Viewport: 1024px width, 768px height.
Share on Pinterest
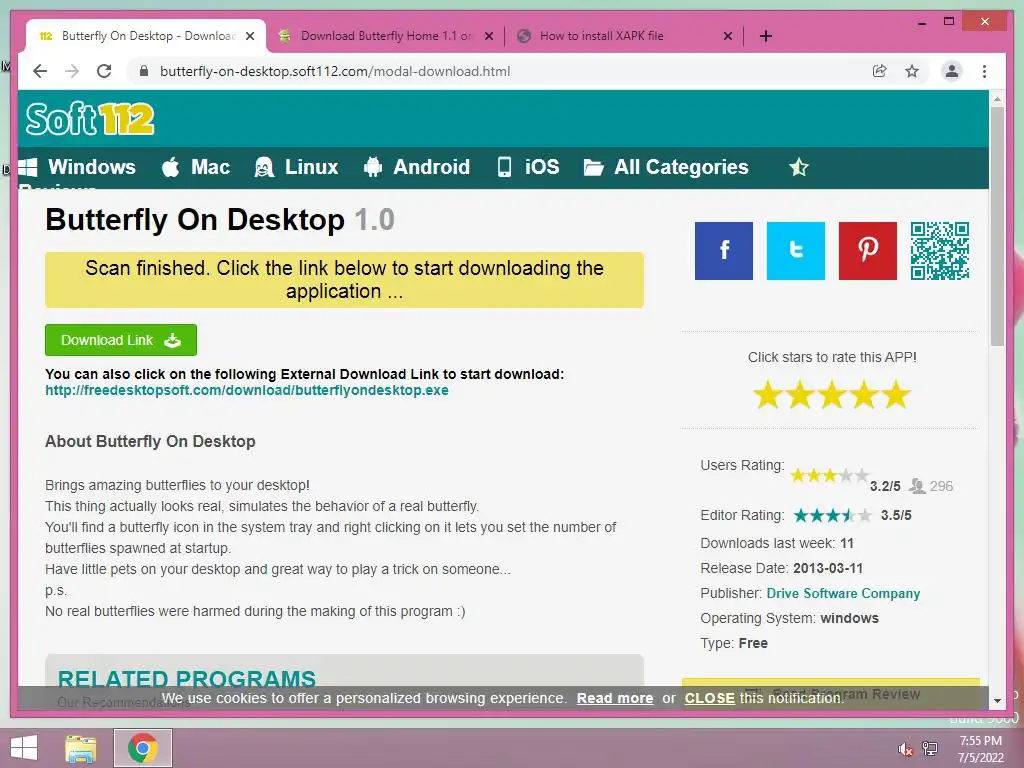[x=867, y=251]
